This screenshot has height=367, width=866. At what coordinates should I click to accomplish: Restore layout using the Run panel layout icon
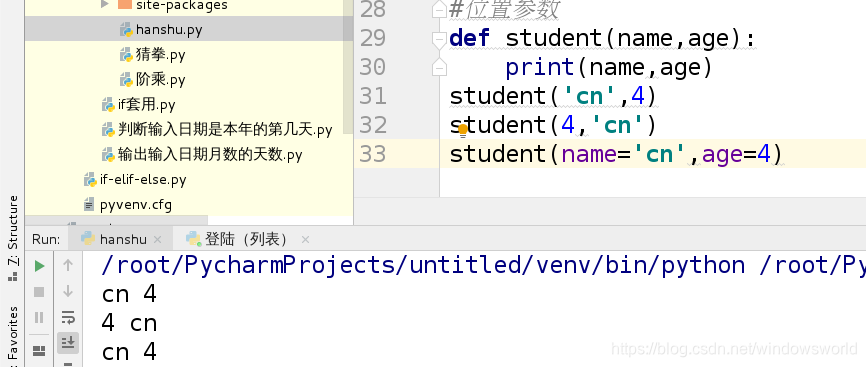(39, 350)
